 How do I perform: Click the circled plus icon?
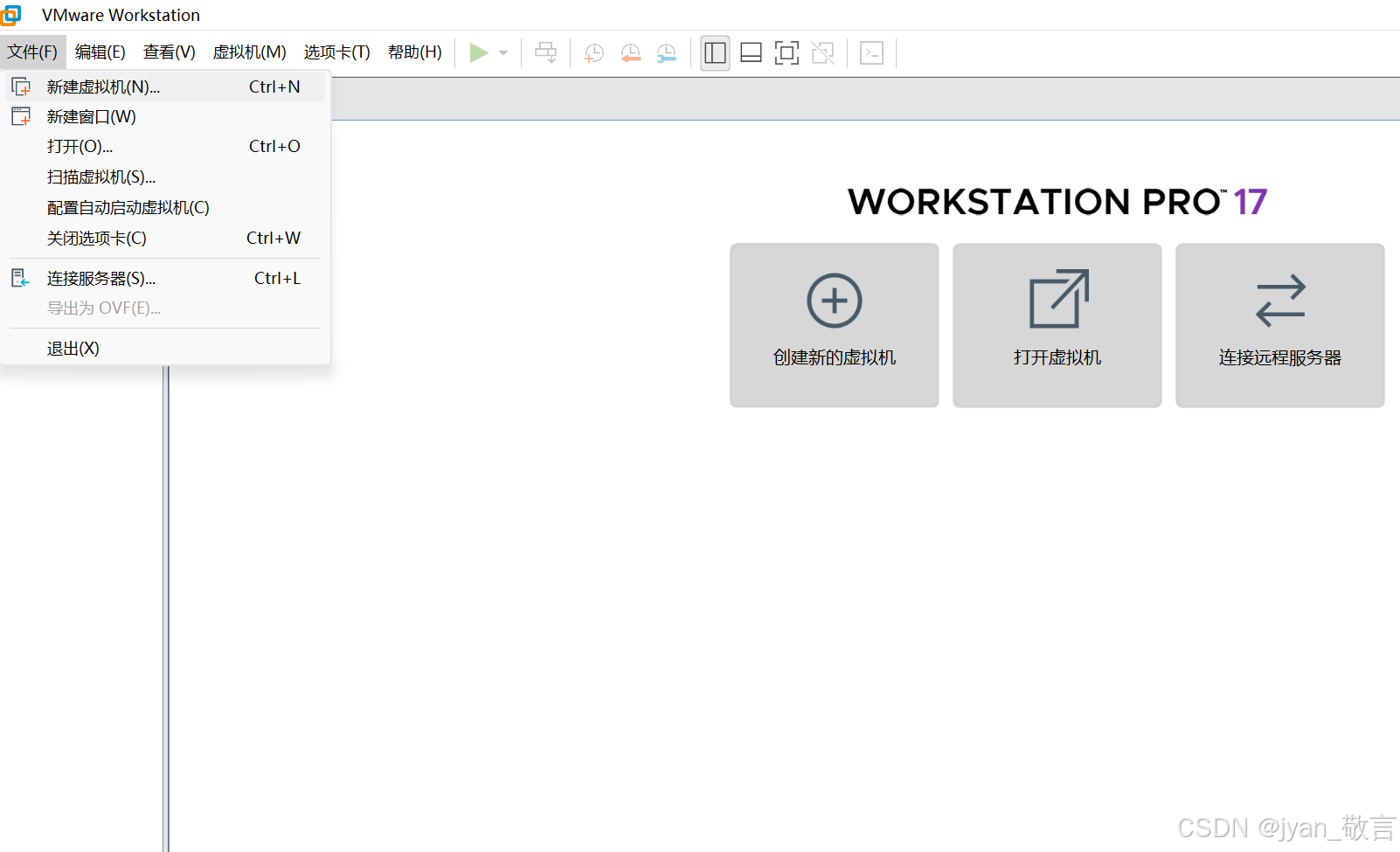pos(835,301)
